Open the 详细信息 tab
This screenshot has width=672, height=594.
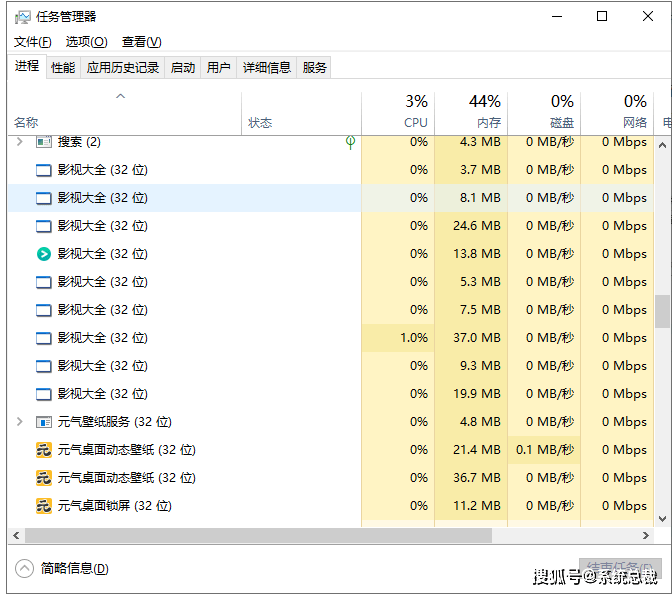click(267, 67)
